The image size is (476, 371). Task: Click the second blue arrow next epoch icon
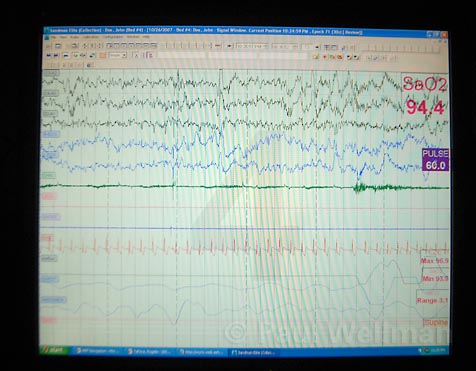[56, 56]
